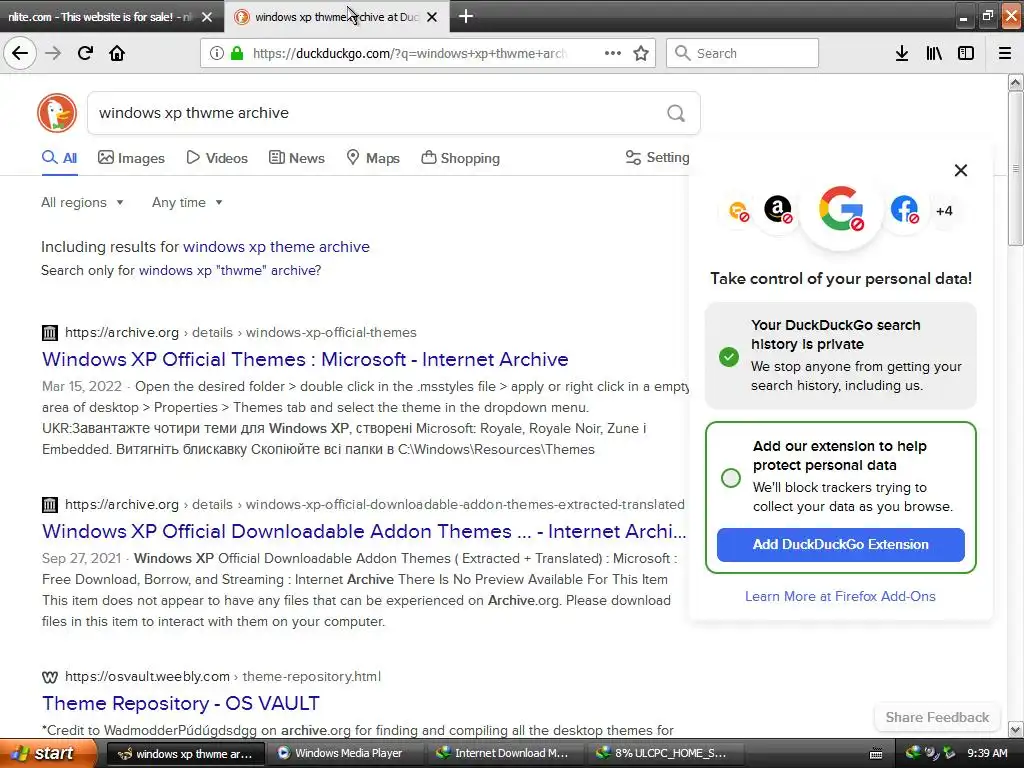The image size is (1024, 768).
Task: Open 8% ULCPC_HOME_S download taskbar item
Action: click(x=666, y=753)
